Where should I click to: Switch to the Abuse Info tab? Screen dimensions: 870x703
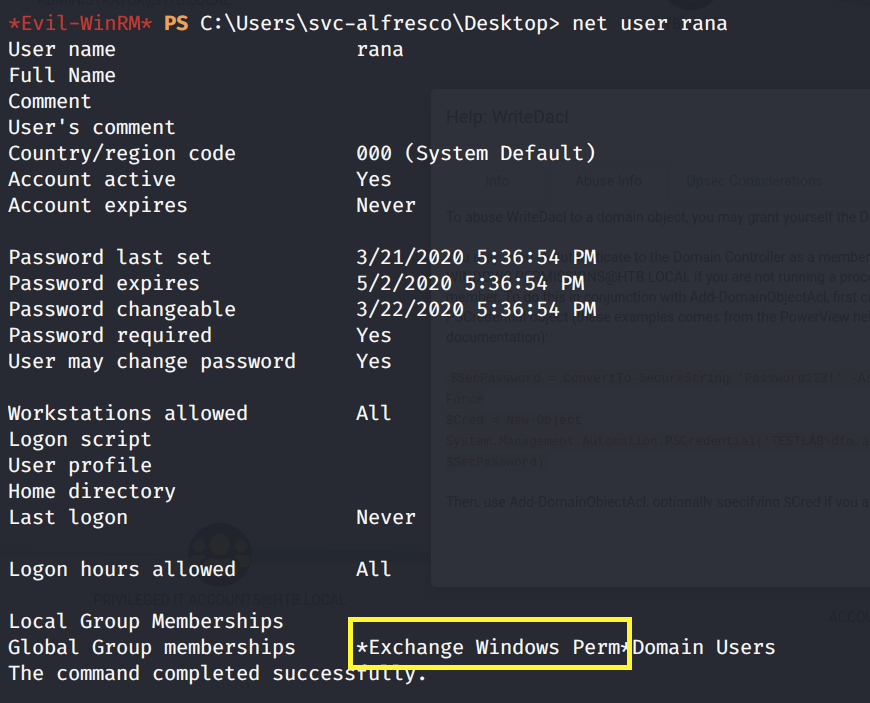pyautogui.click(x=608, y=181)
